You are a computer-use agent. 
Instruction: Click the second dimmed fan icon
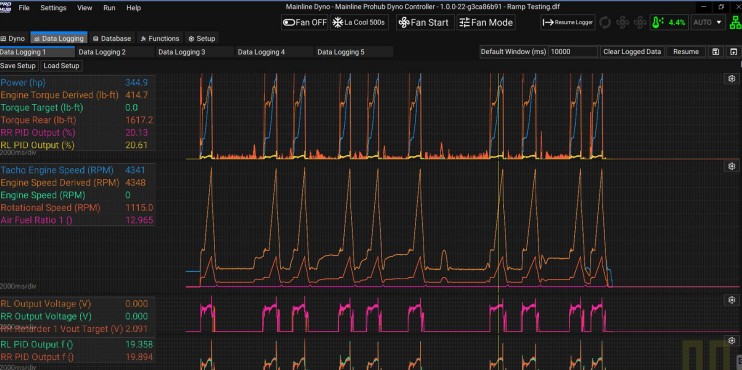(640, 22)
